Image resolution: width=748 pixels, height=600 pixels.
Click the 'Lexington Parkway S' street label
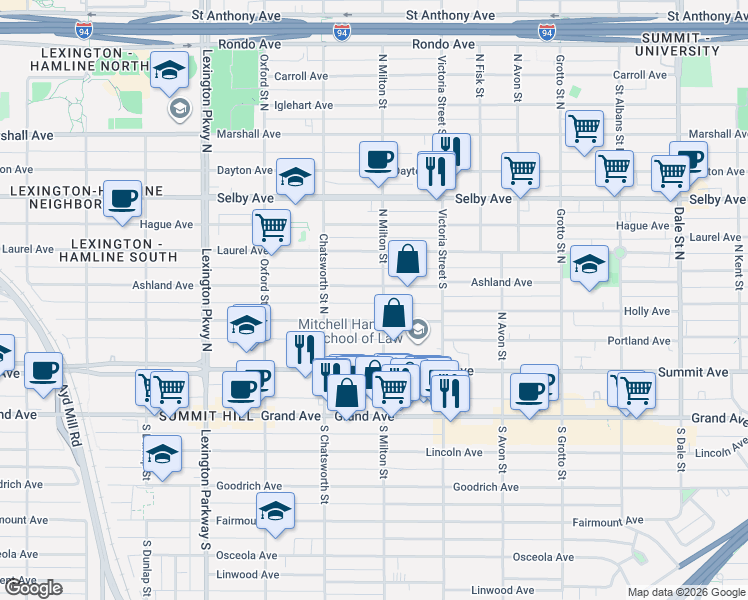click(206, 489)
